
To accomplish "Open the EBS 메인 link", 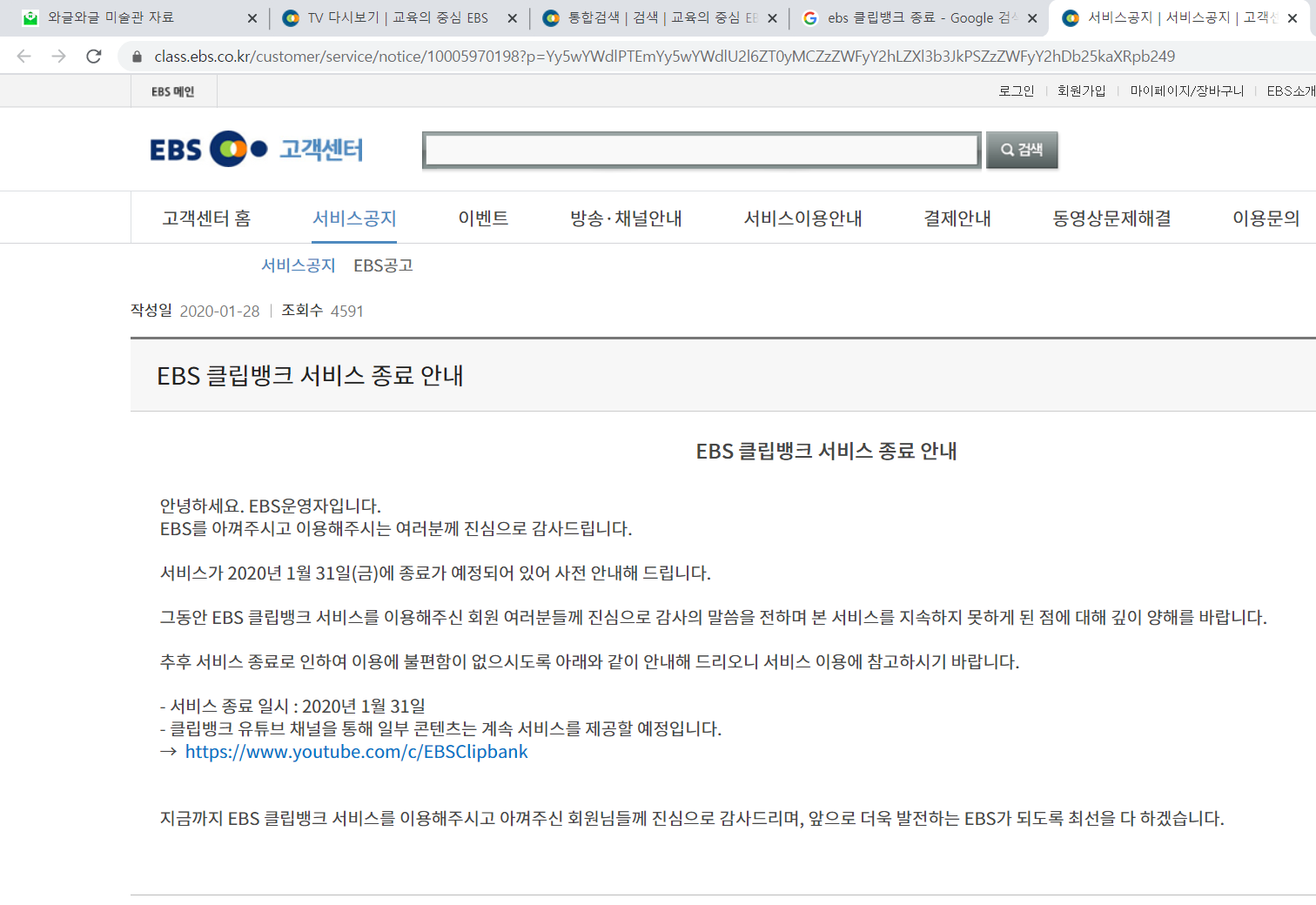I will [173, 91].
